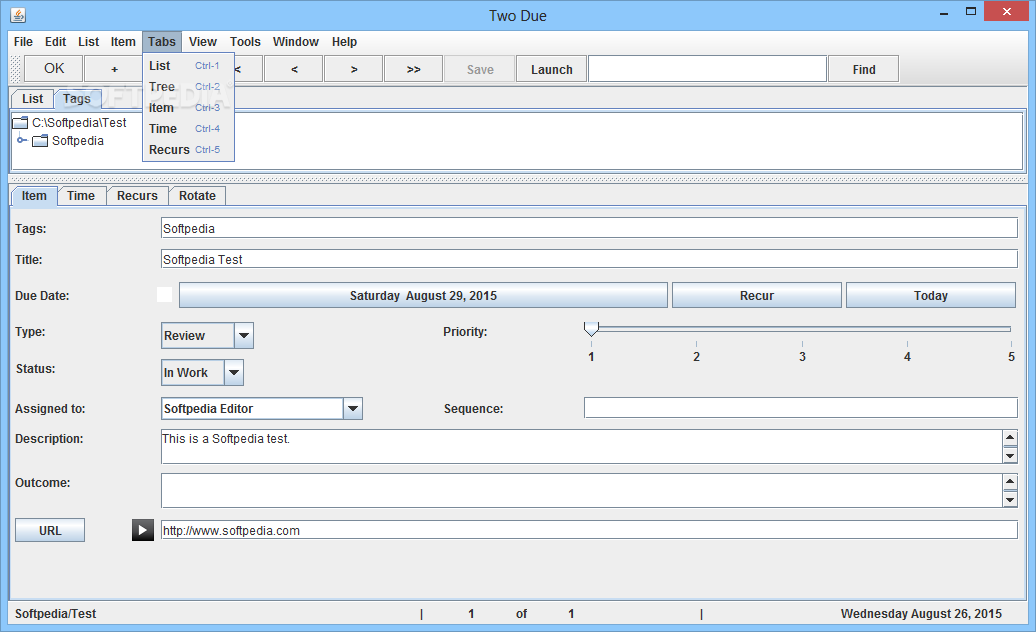
Task: Click the Review combo box value
Action: coord(198,335)
